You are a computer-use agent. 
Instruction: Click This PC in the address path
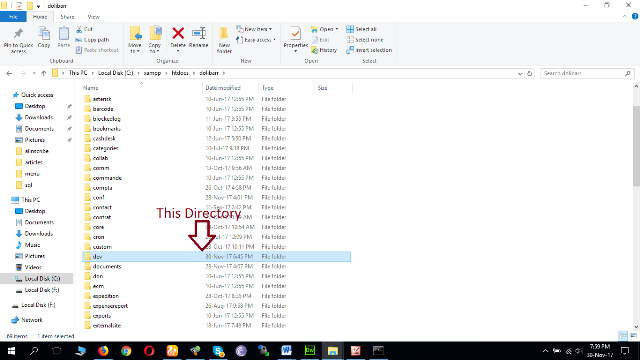[x=78, y=73]
